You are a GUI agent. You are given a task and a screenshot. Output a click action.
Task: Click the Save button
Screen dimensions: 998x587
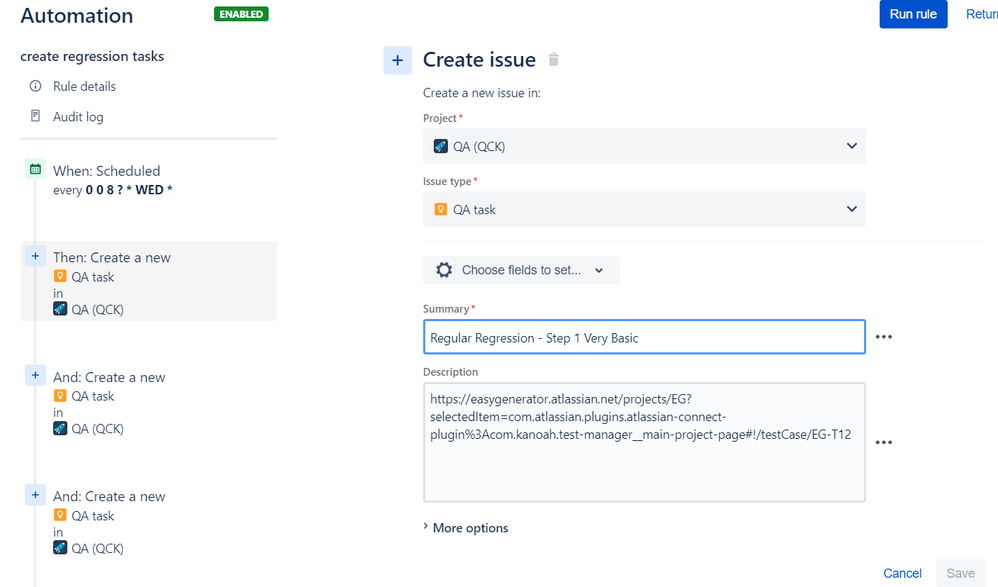(960, 573)
